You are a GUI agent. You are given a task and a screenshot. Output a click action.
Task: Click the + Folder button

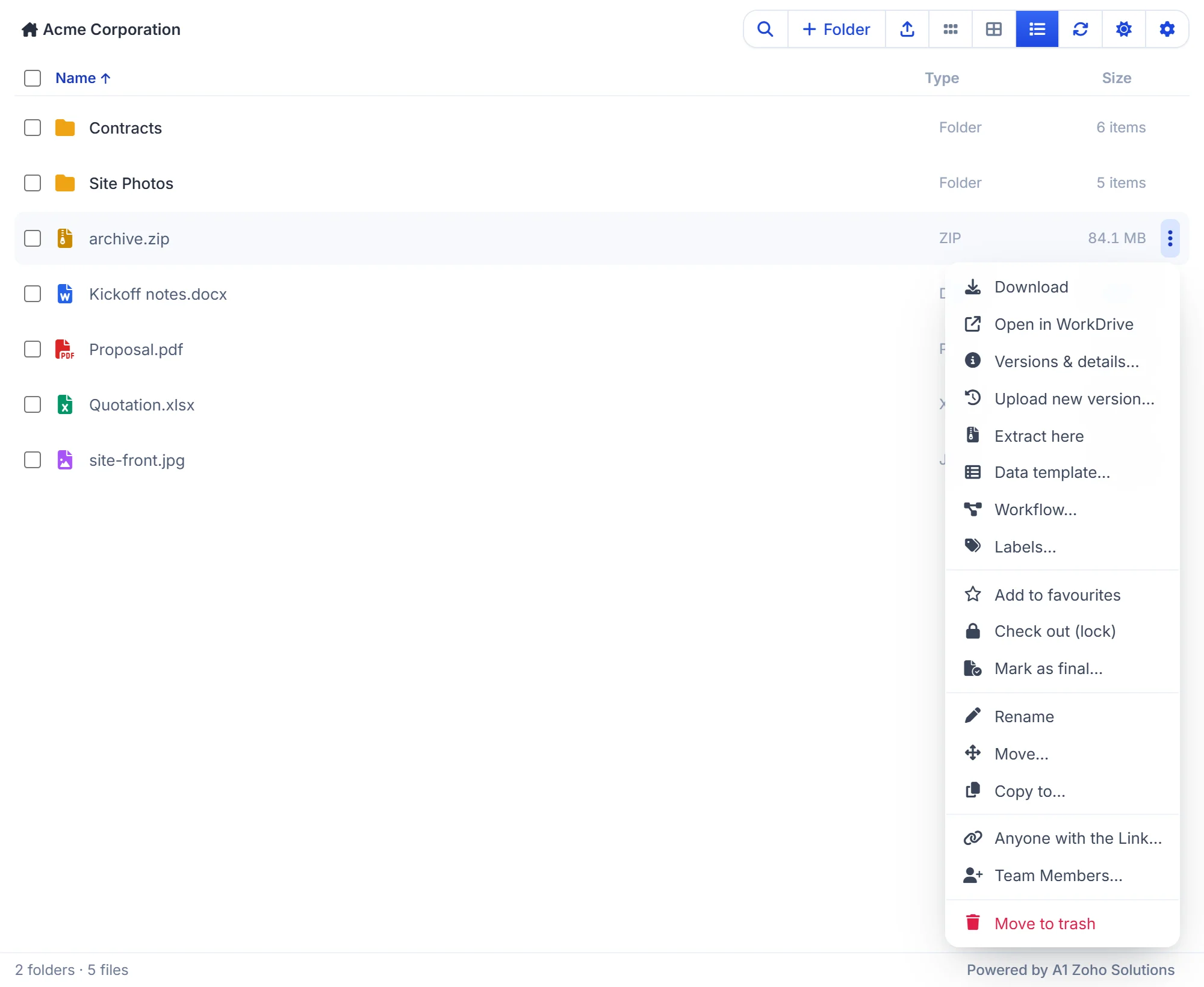click(837, 29)
